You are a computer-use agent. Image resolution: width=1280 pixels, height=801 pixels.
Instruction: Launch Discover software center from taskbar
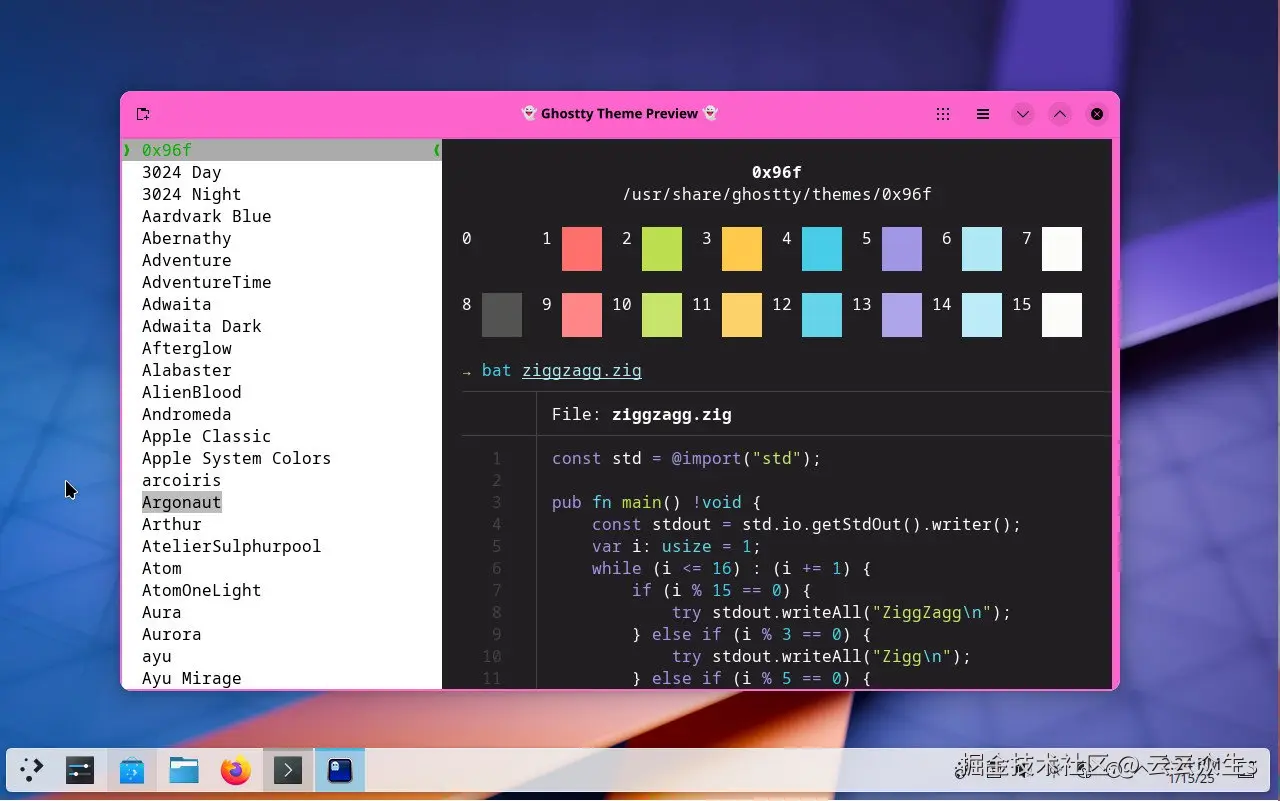[x=132, y=770]
